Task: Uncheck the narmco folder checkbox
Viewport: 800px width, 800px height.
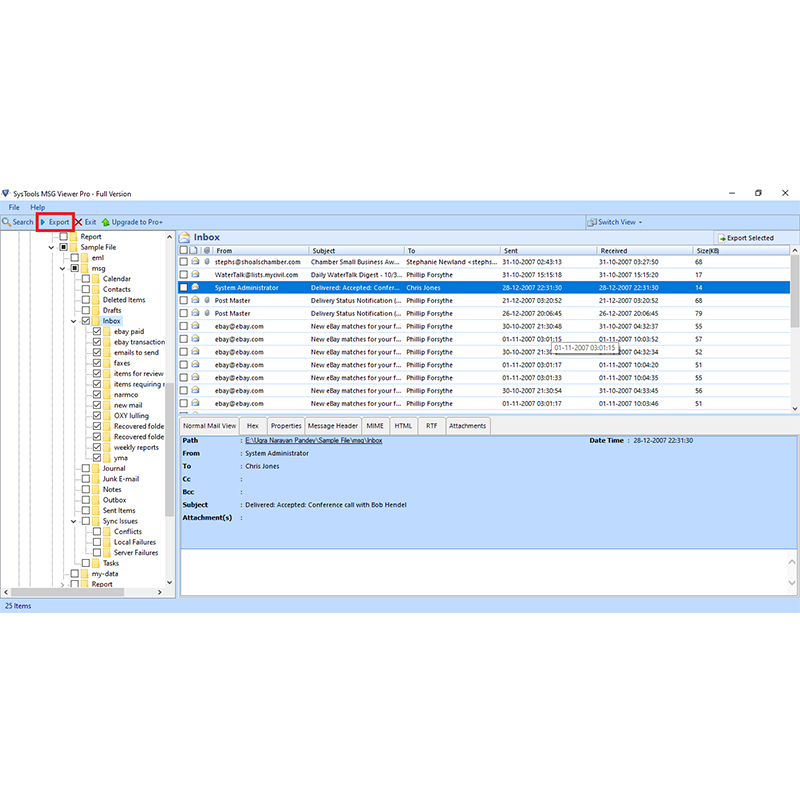Action: (97, 394)
